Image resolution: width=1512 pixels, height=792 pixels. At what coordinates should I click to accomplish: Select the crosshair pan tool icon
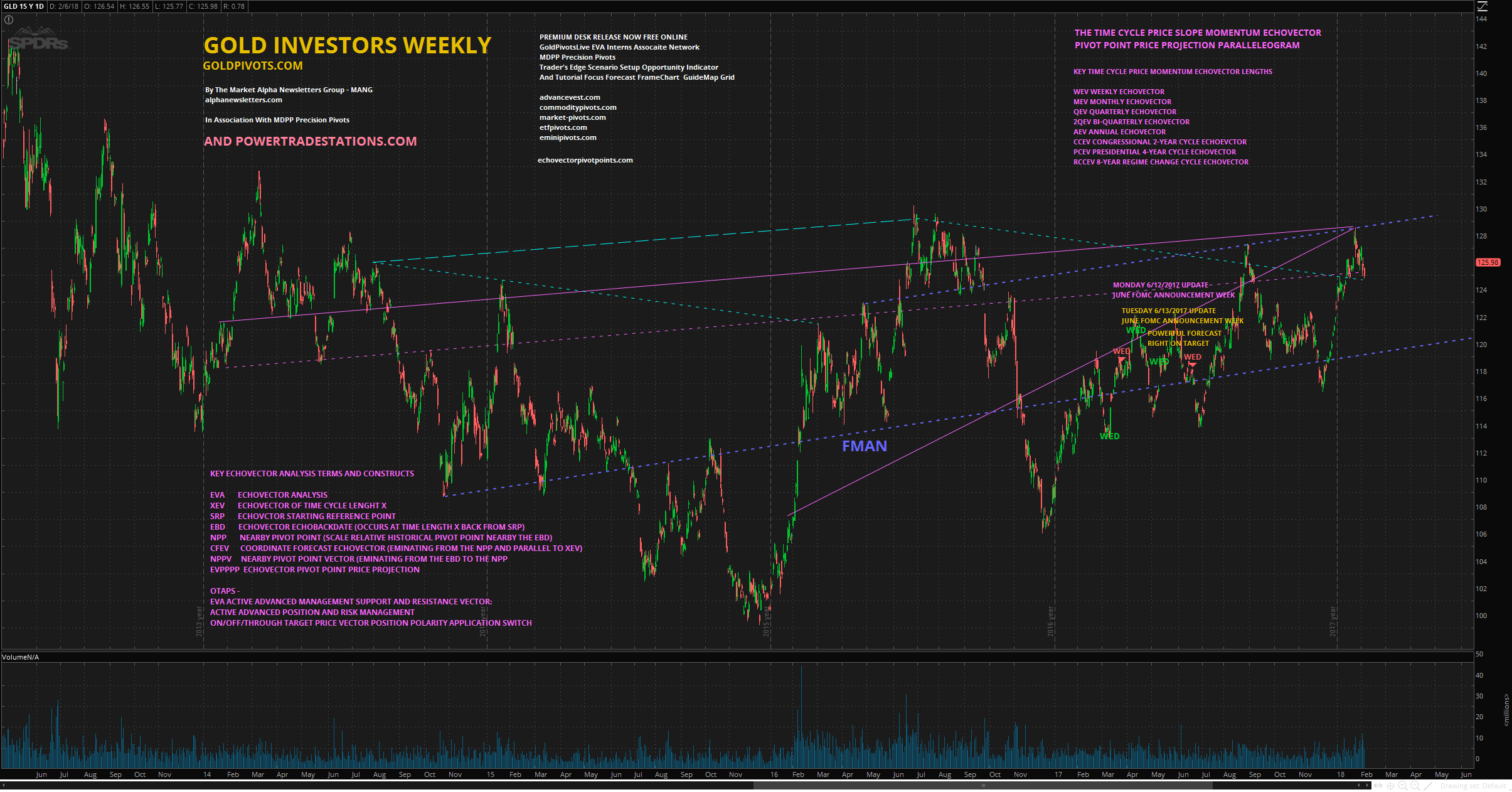click(1390, 786)
